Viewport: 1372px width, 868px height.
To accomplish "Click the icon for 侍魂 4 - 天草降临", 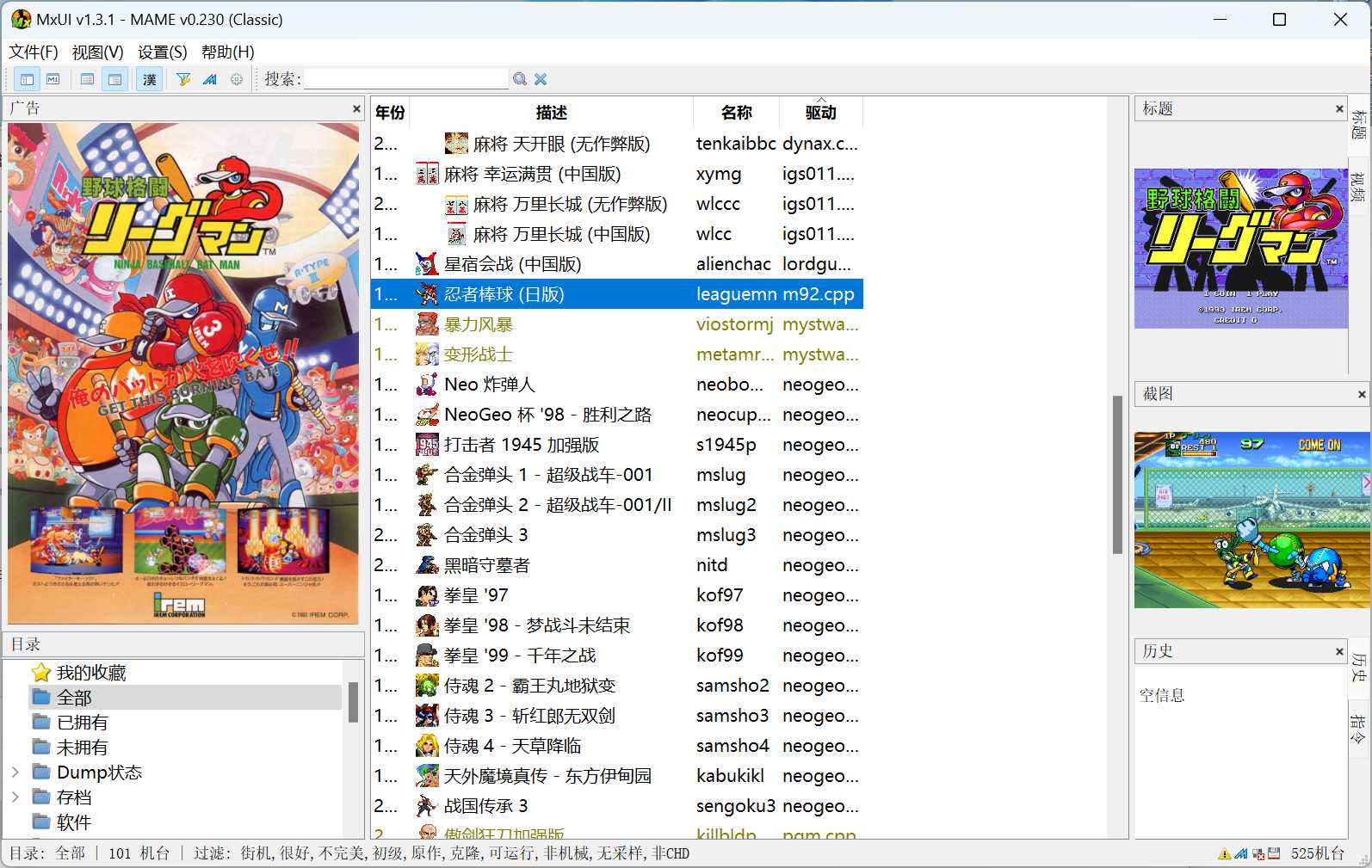I will pos(427,746).
